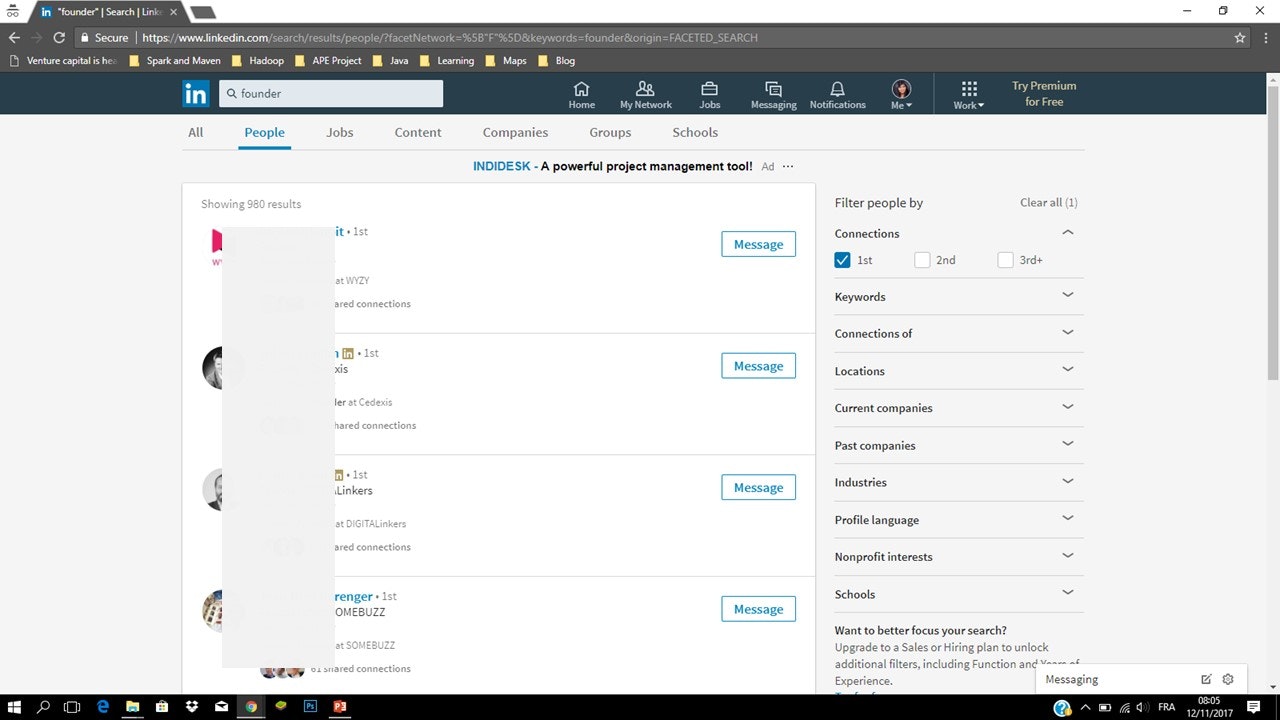This screenshot has height=720, width=1280.
Task: Click the search field containing 'founder'
Action: click(x=330, y=92)
